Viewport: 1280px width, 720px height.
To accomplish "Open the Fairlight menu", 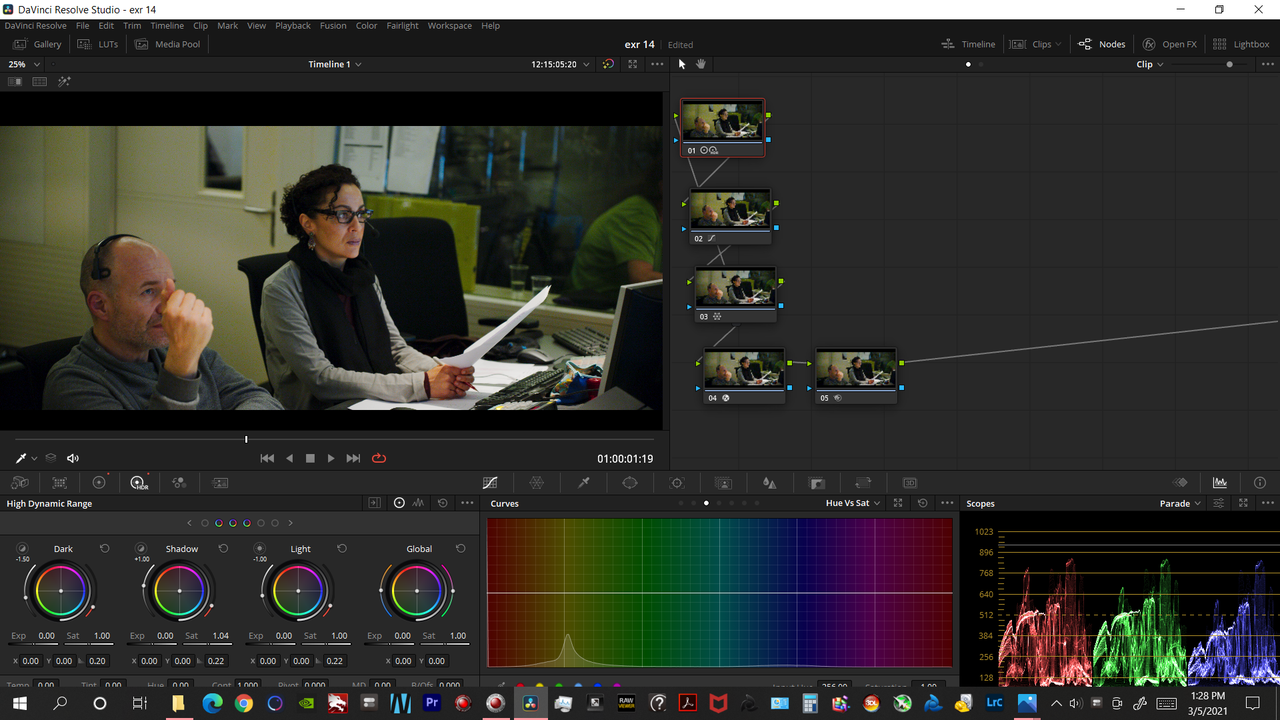I will pos(402,25).
